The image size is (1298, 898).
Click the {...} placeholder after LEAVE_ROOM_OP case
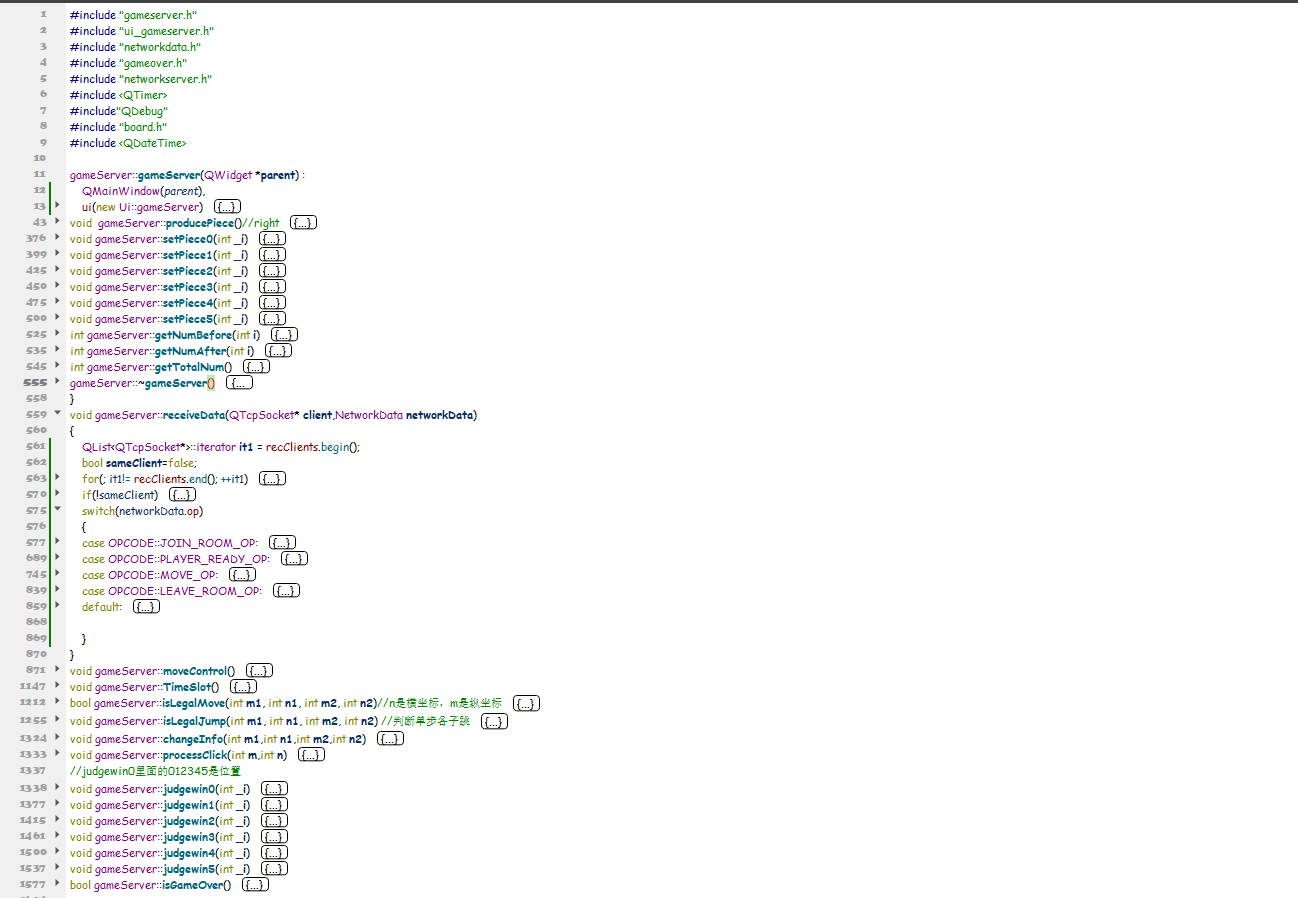287,591
